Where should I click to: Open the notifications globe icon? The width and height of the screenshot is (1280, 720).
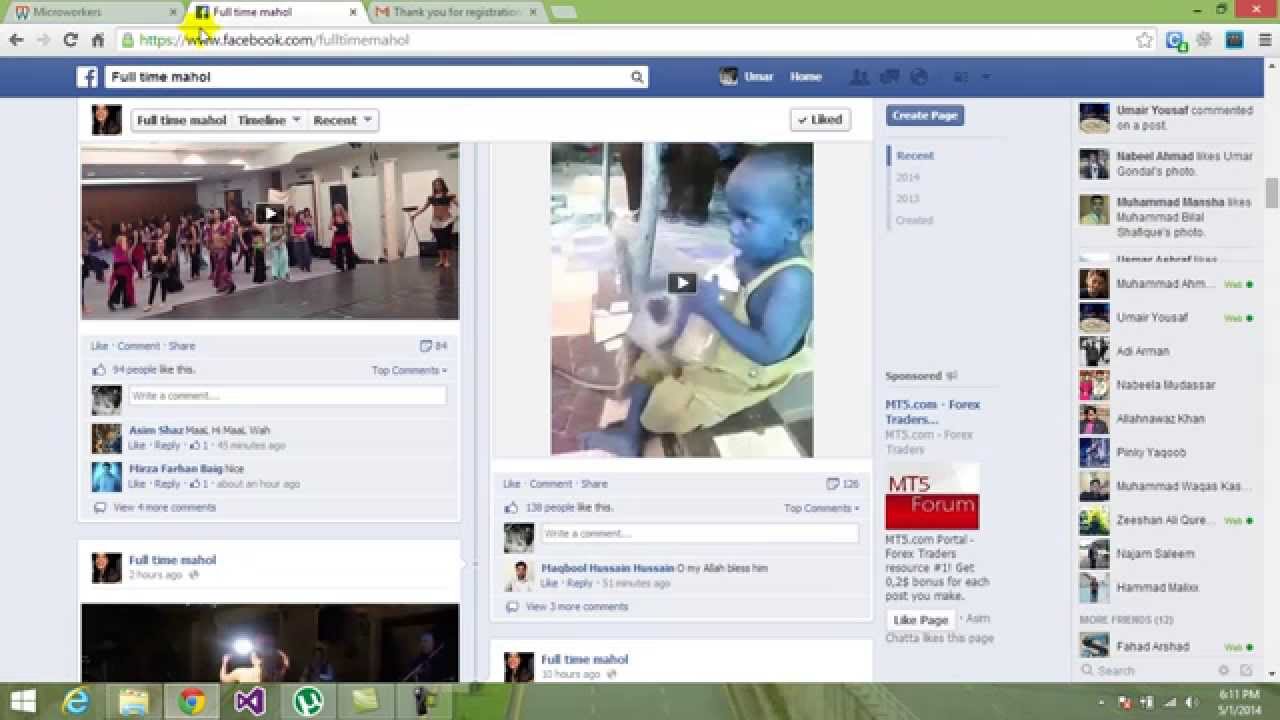click(x=918, y=77)
